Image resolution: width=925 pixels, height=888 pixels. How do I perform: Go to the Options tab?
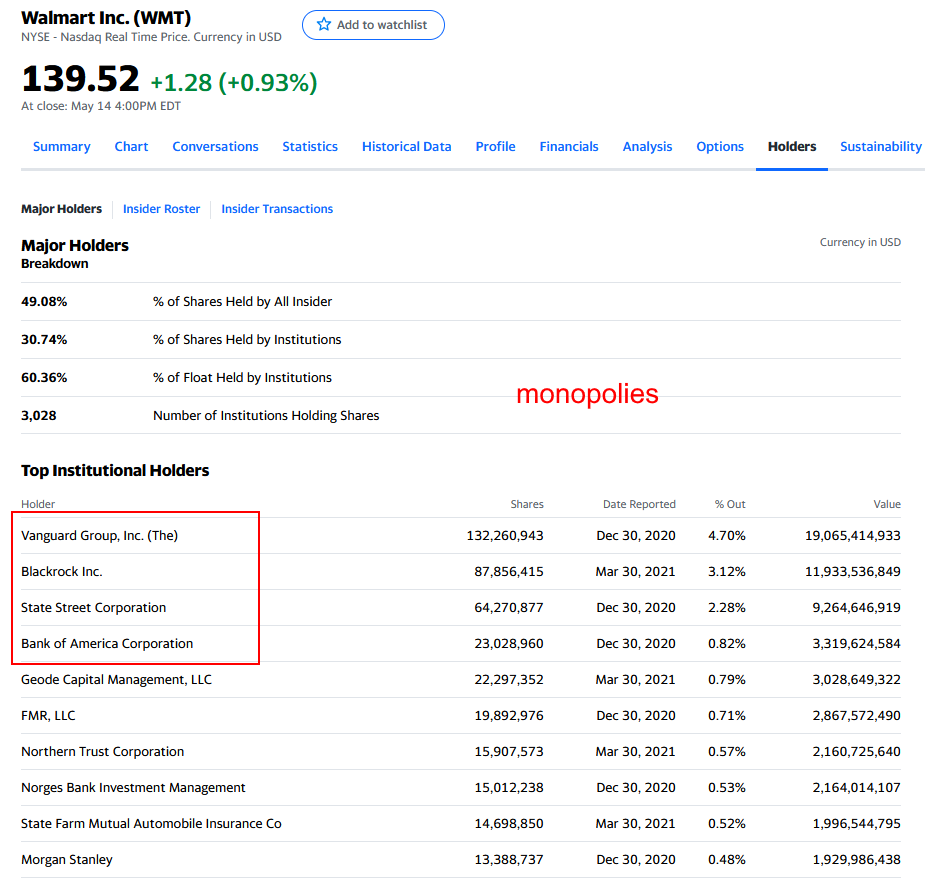point(720,146)
